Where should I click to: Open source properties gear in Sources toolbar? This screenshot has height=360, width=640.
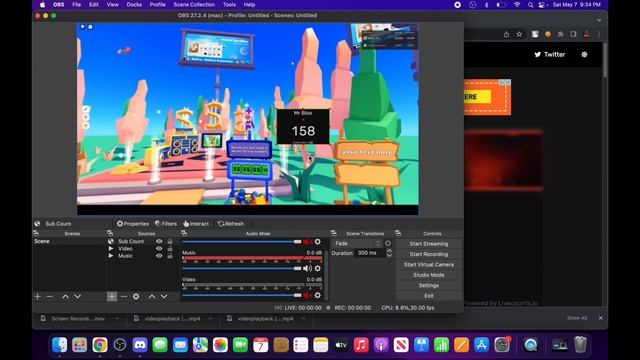[x=136, y=297]
